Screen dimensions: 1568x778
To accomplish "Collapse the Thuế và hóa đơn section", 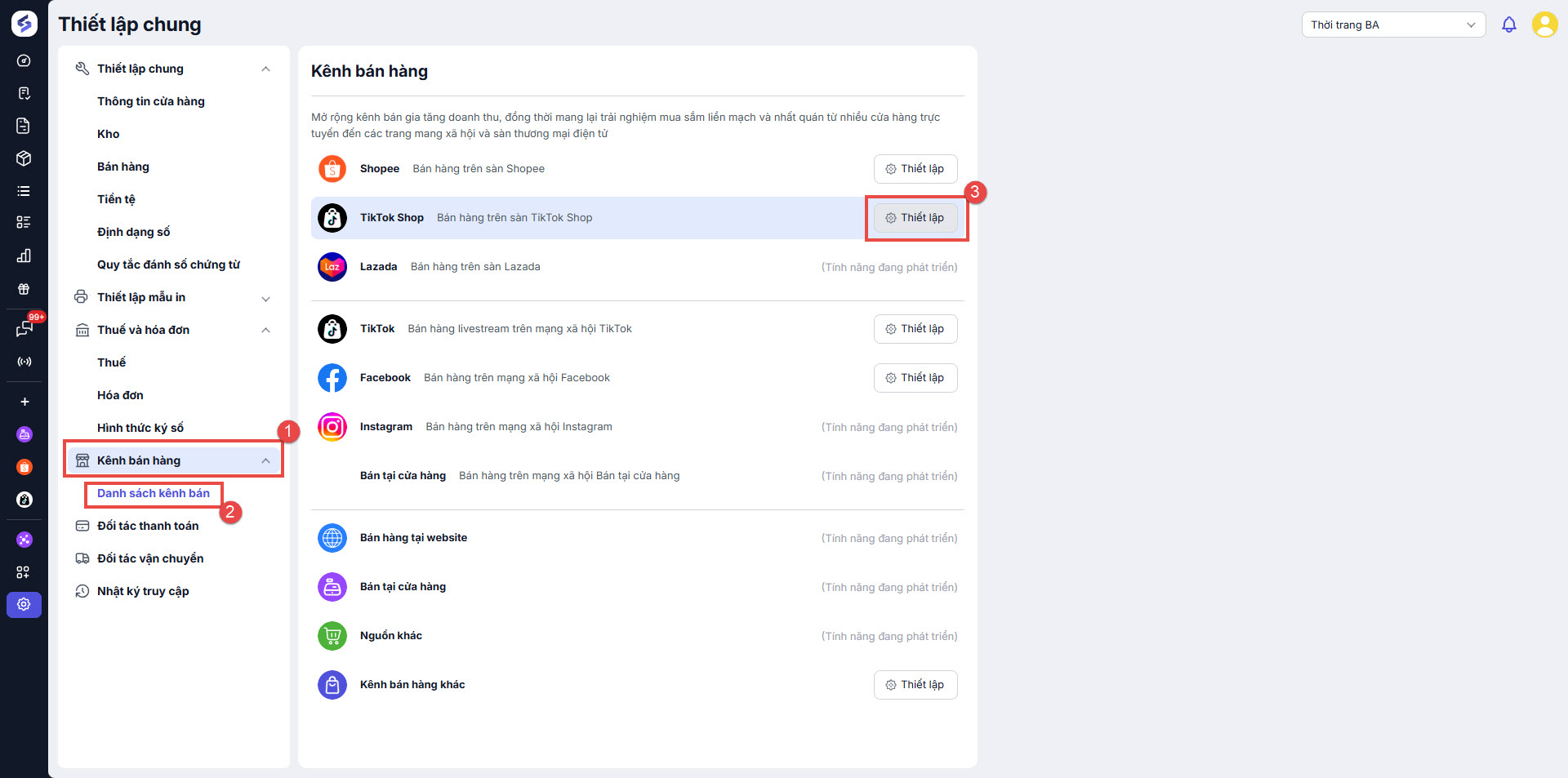I will (265, 330).
